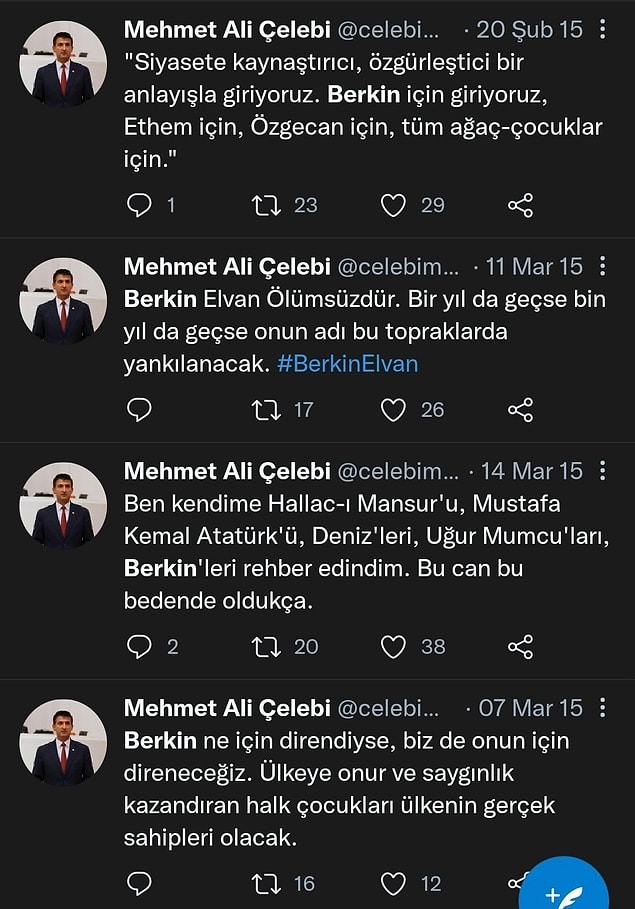Like the tweet with 38 likes
This screenshot has height=909, width=635.
tap(393, 647)
